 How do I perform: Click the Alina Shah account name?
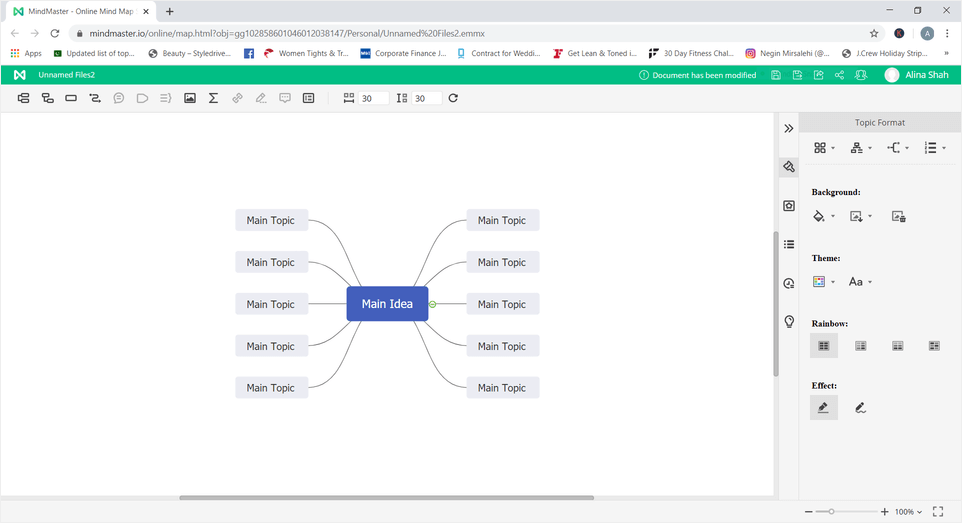(929, 75)
